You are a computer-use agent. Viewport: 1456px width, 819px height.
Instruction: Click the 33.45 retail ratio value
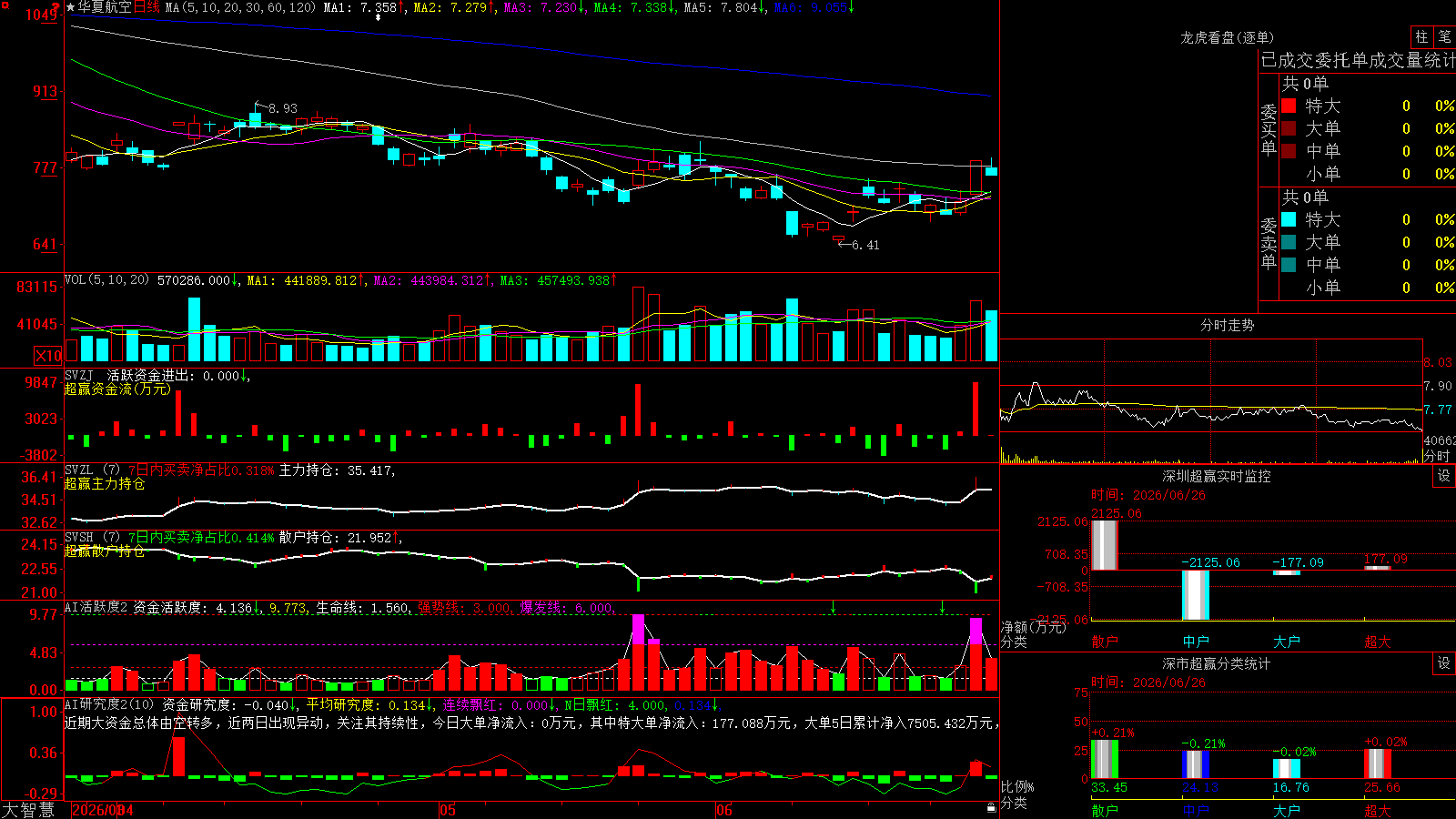click(1109, 787)
